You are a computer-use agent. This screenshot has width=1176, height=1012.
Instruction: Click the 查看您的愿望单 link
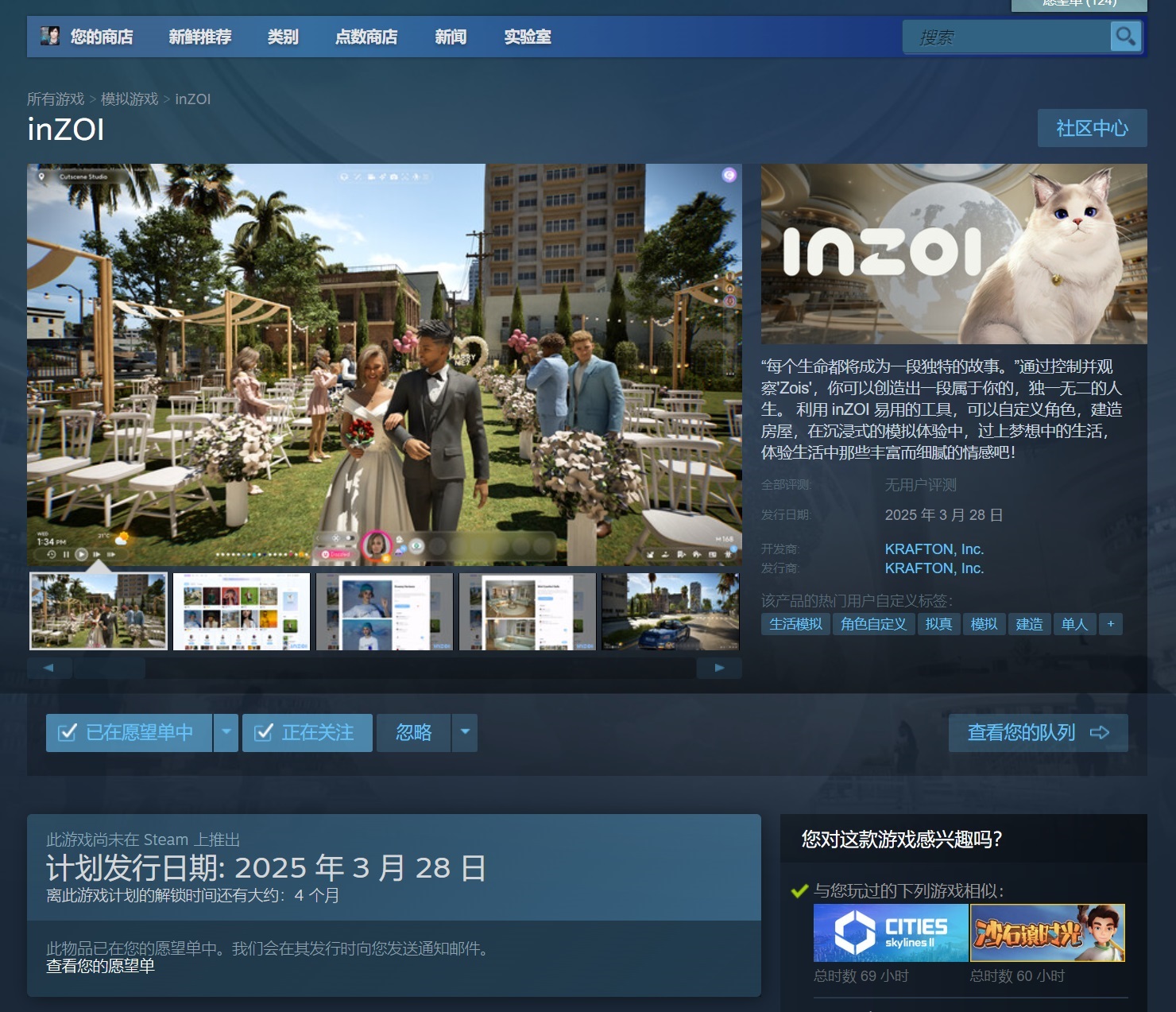(100, 966)
